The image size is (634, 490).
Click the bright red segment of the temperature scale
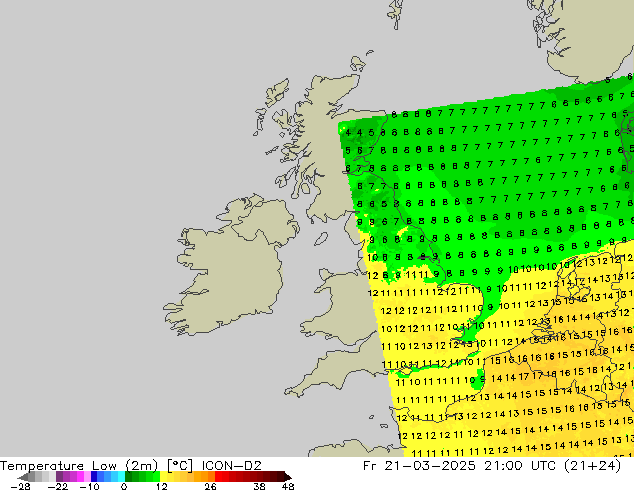pos(222,476)
